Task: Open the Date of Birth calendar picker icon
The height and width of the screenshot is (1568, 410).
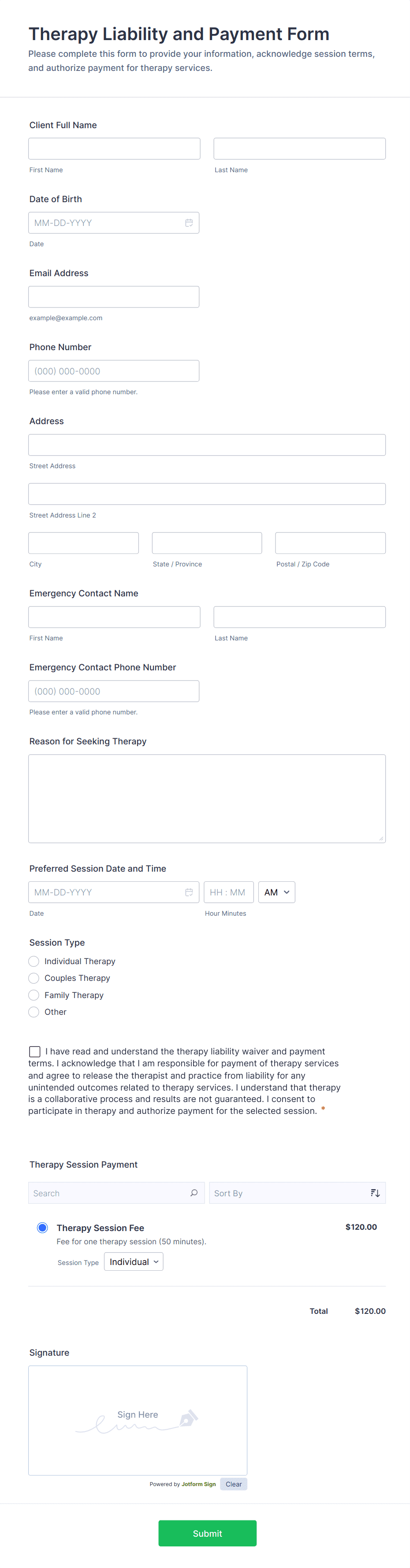Action: coord(189,223)
